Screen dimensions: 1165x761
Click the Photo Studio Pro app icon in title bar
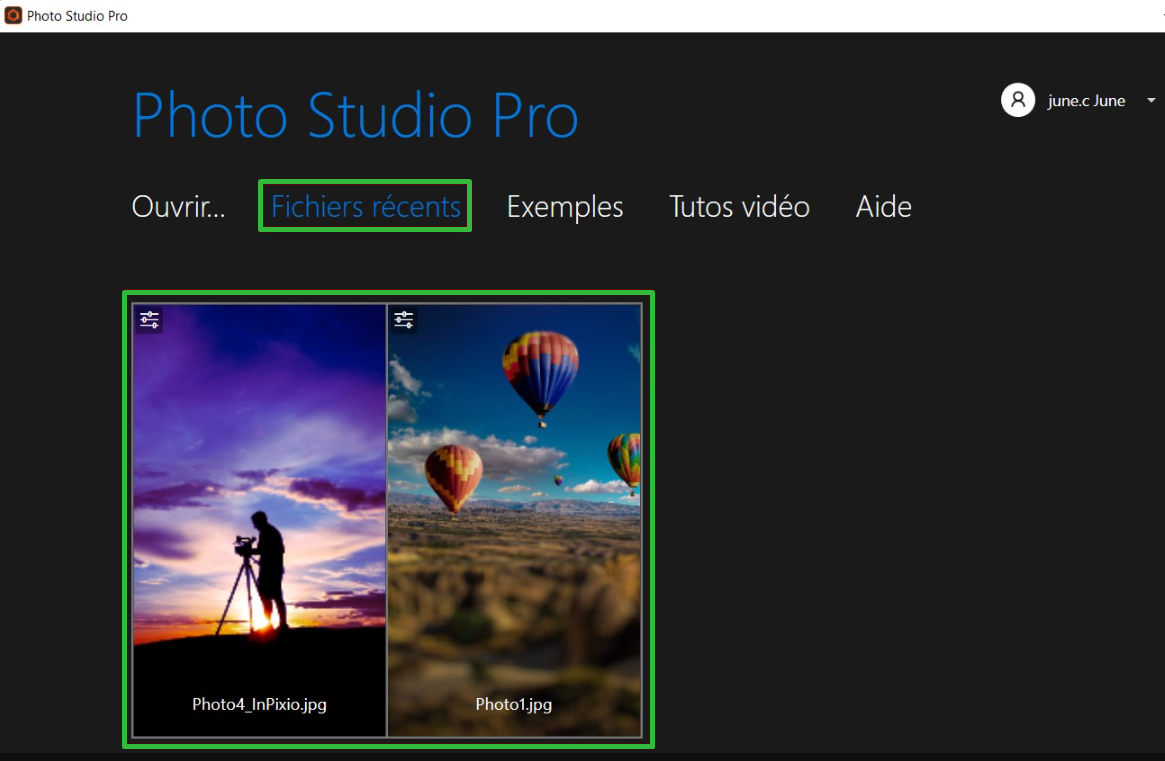(x=13, y=16)
